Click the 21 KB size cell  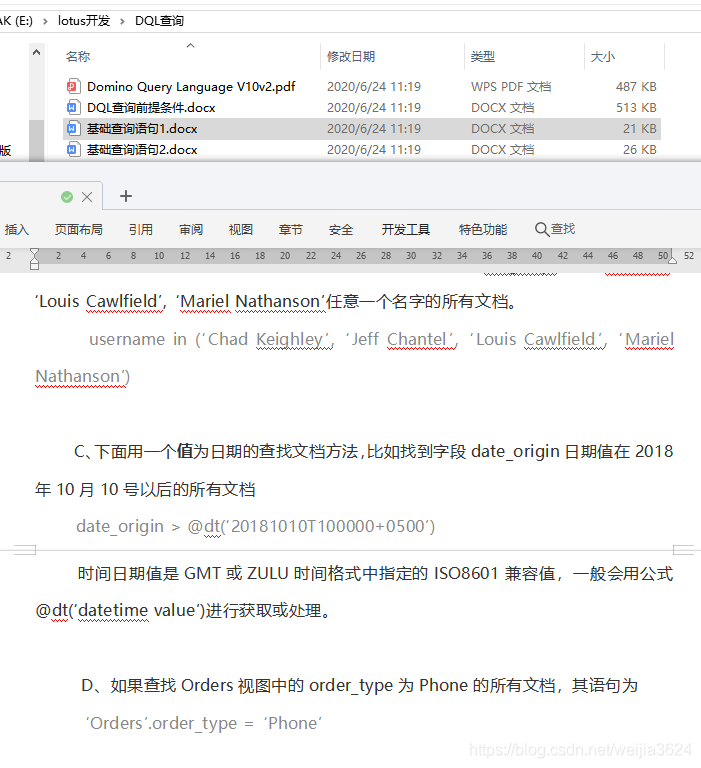(x=639, y=129)
